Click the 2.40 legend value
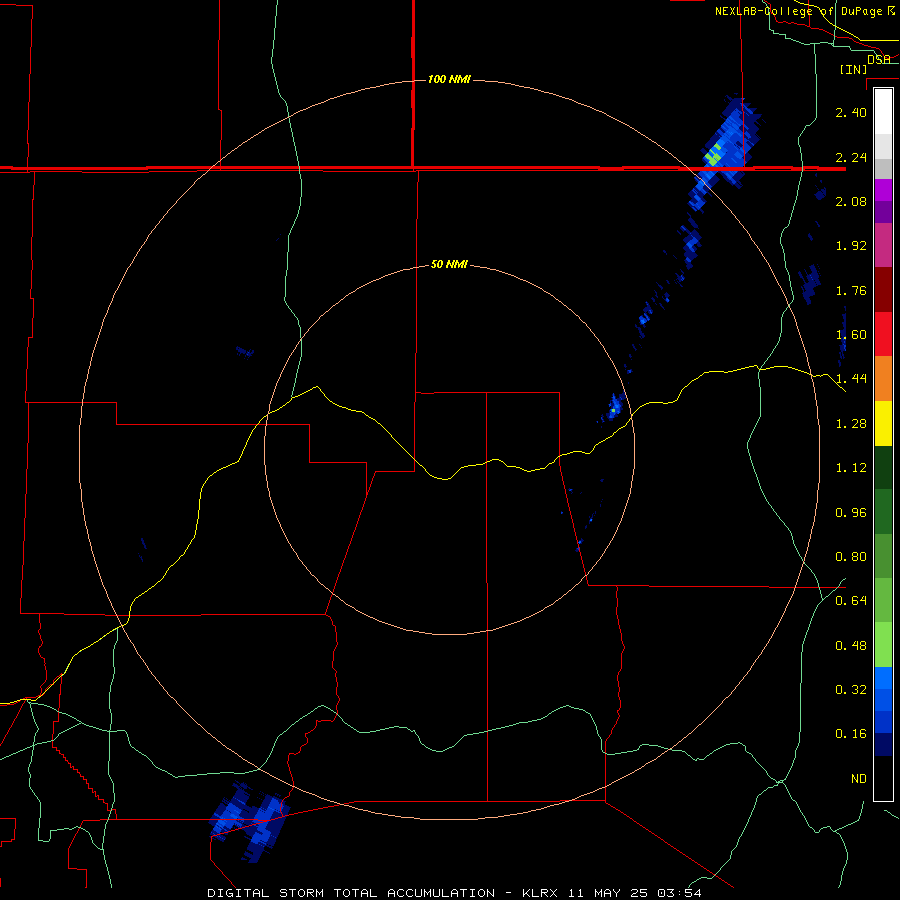The width and height of the screenshot is (900, 900). click(x=851, y=112)
